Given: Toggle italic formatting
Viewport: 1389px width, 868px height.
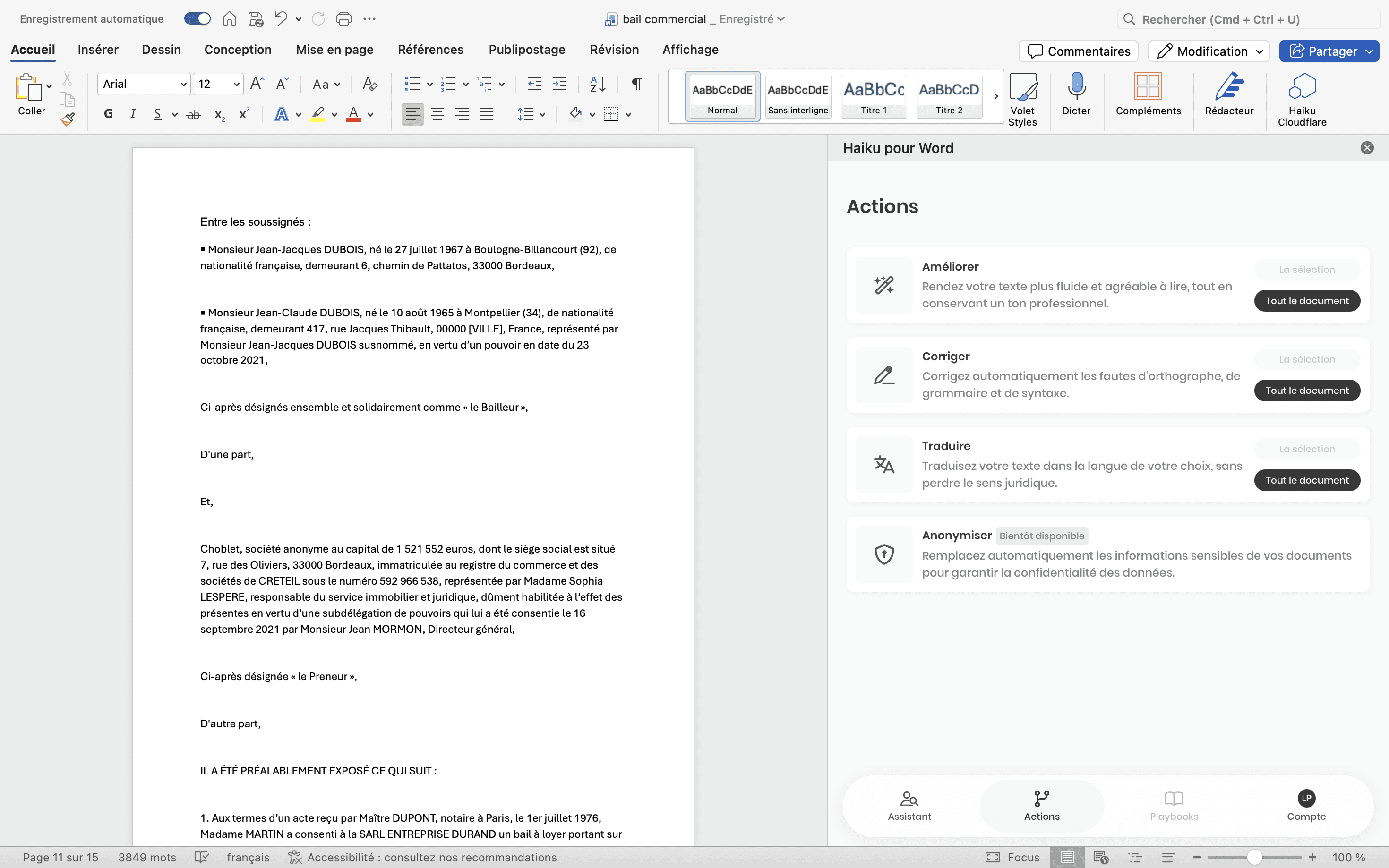Looking at the screenshot, I should coord(133,114).
